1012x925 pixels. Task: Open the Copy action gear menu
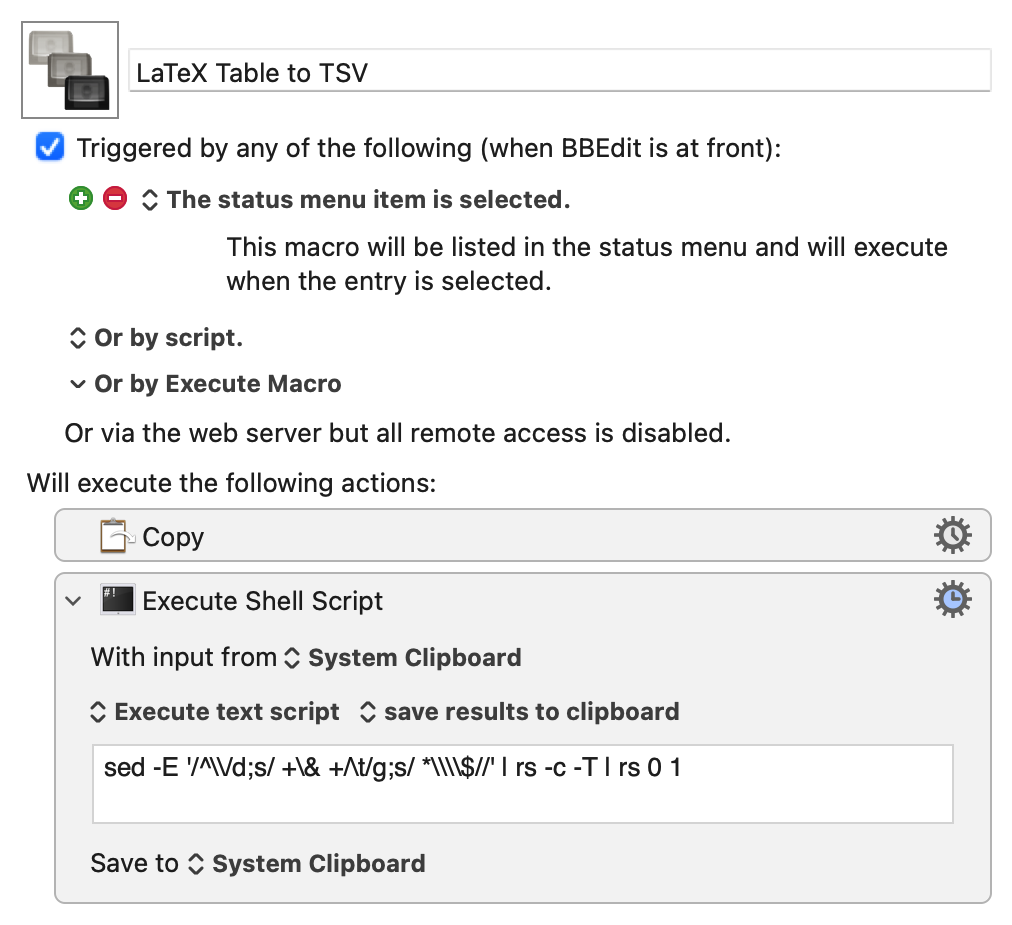pos(951,537)
